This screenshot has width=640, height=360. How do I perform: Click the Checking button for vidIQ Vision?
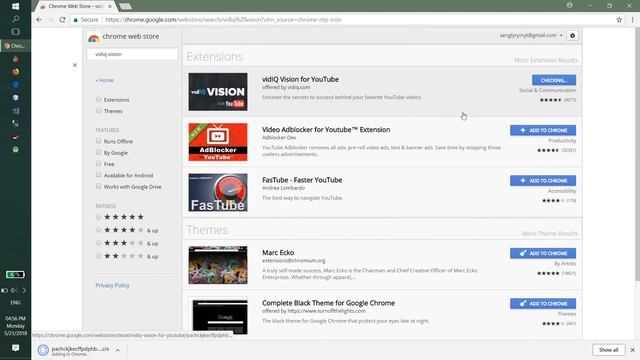pos(554,80)
